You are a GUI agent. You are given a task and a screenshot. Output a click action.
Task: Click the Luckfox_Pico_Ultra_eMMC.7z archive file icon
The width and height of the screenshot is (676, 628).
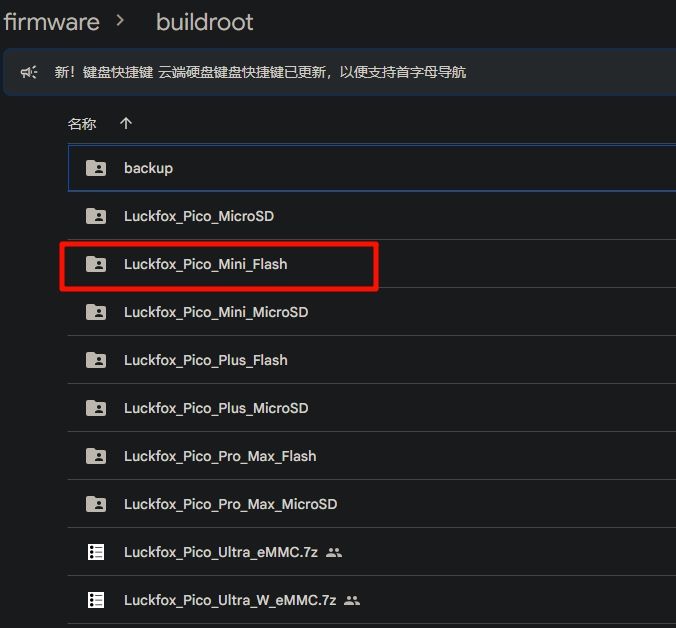(96, 552)
